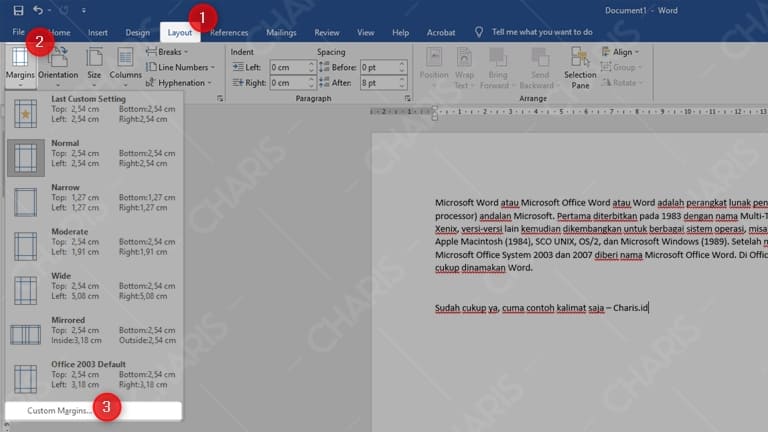The height and width of the screenshot is (432, 768).
Task: Open the Size paper menu
Action: pyautogui.click(x=94, y=67)
